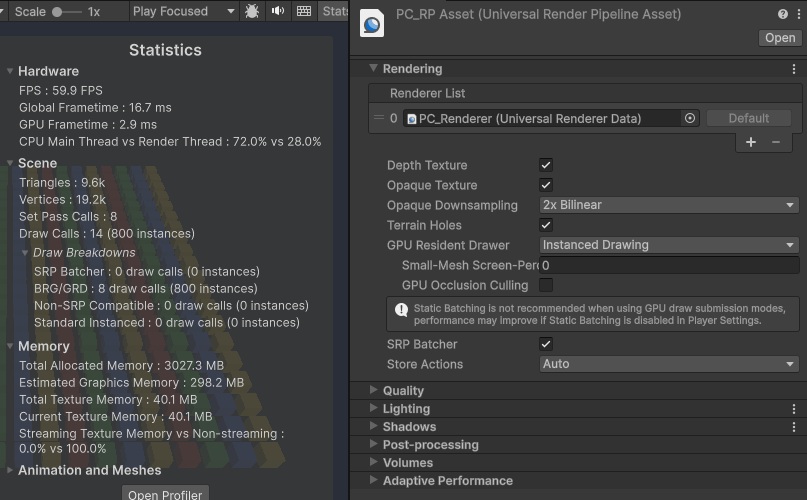Grab the renderer list row handle
This screenshot has height=500, width=807.
coord(379,118)
